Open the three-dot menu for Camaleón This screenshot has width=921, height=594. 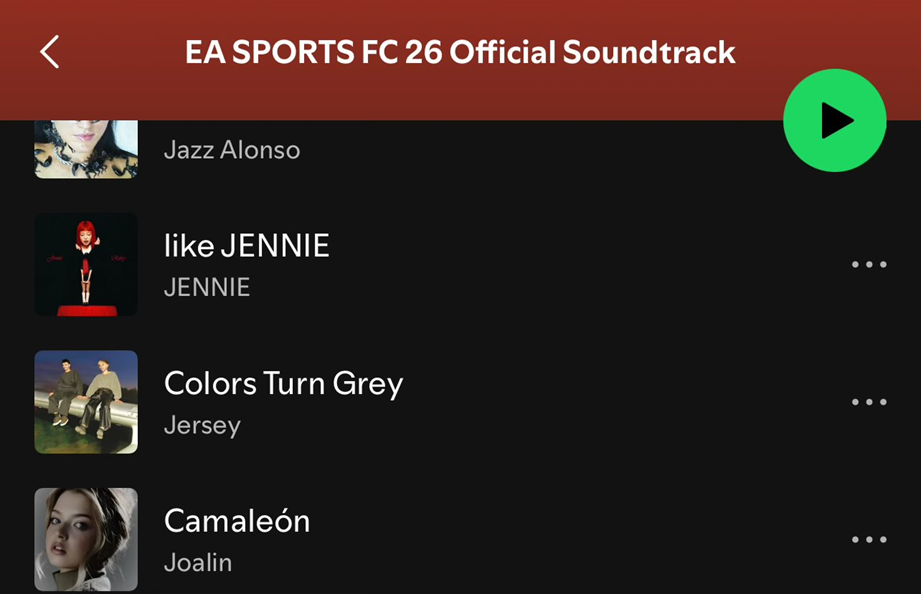click(x=868, y=540)
